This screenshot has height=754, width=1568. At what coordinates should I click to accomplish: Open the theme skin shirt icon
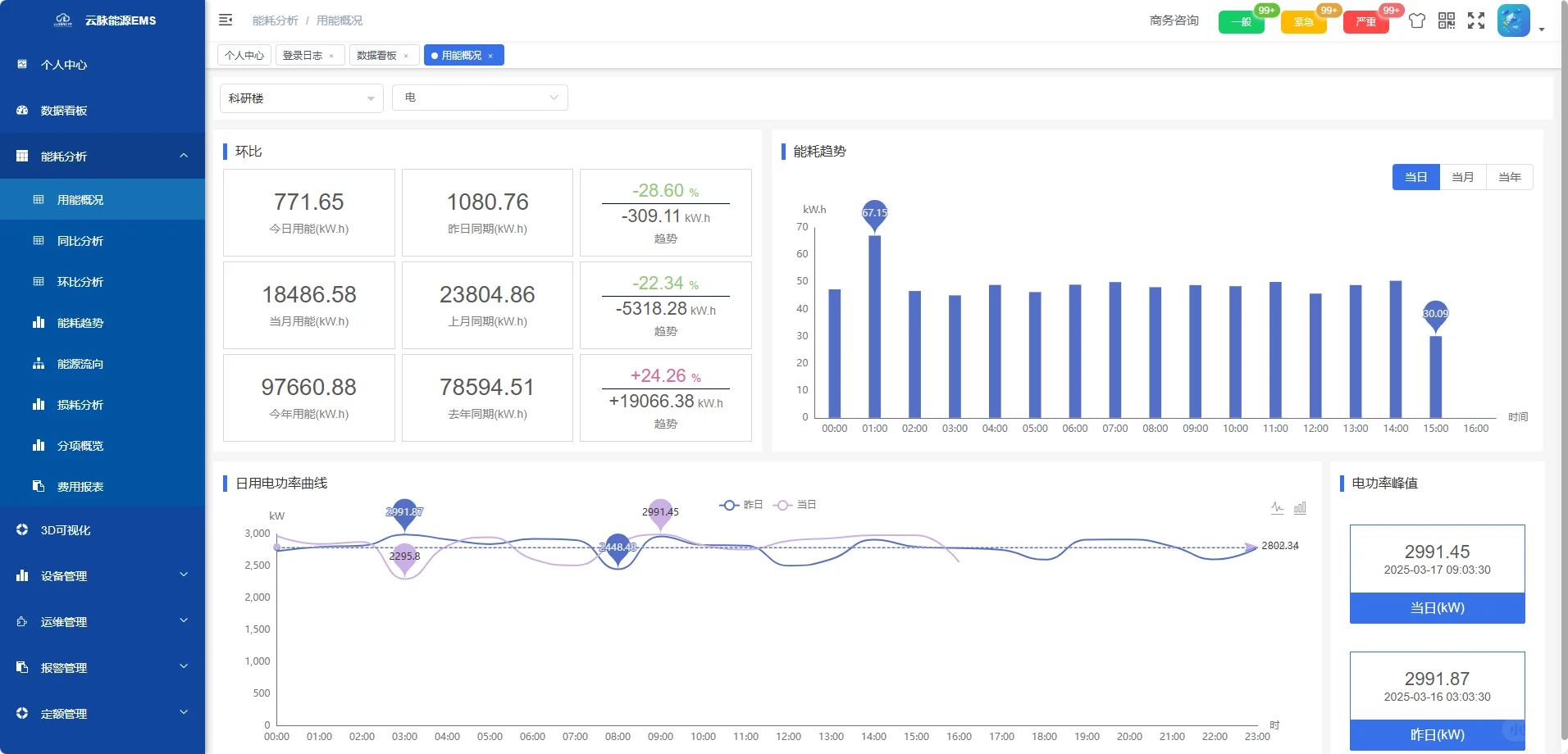point(1417,20)
